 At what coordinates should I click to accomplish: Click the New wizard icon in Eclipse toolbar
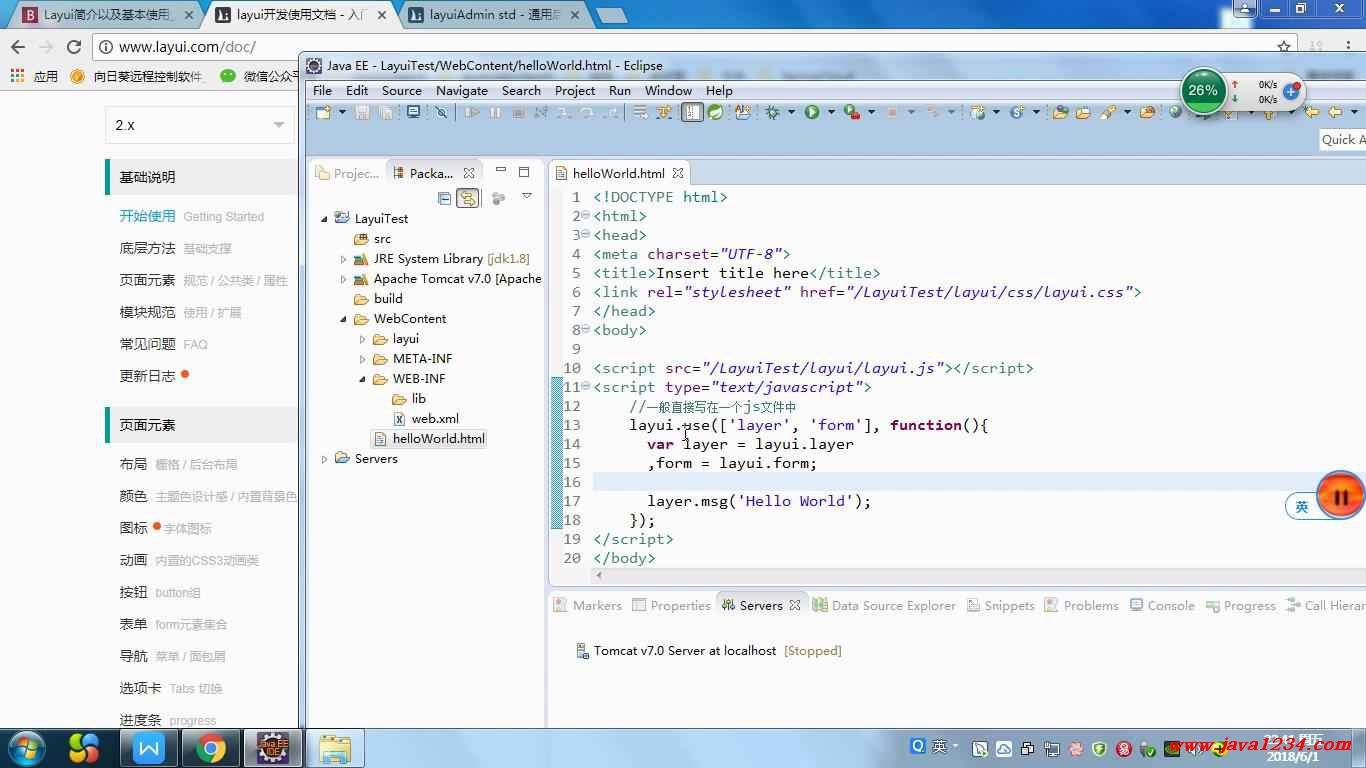point(322,113)
